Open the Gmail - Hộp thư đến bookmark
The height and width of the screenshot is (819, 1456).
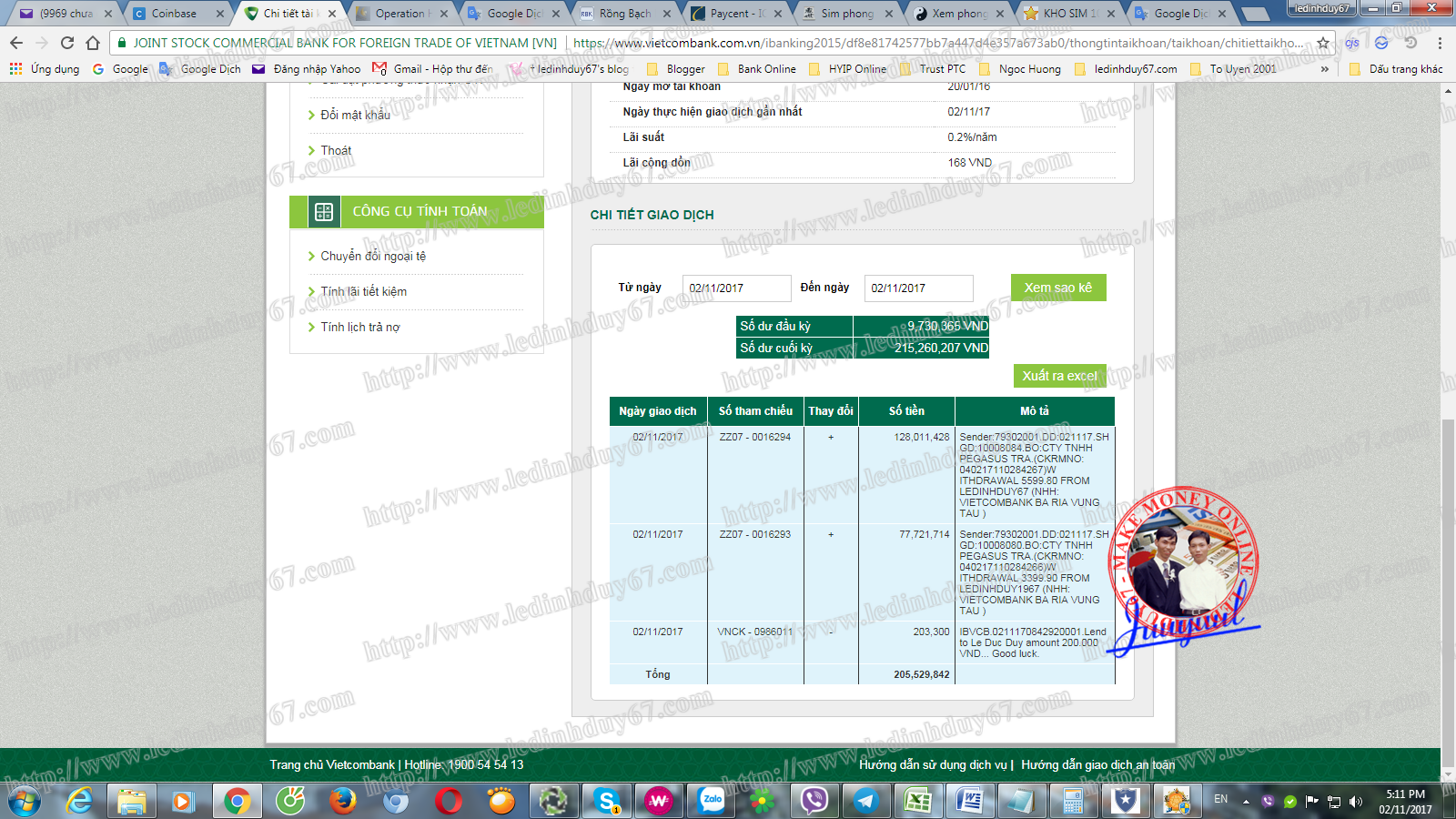[x=432, y=69]
